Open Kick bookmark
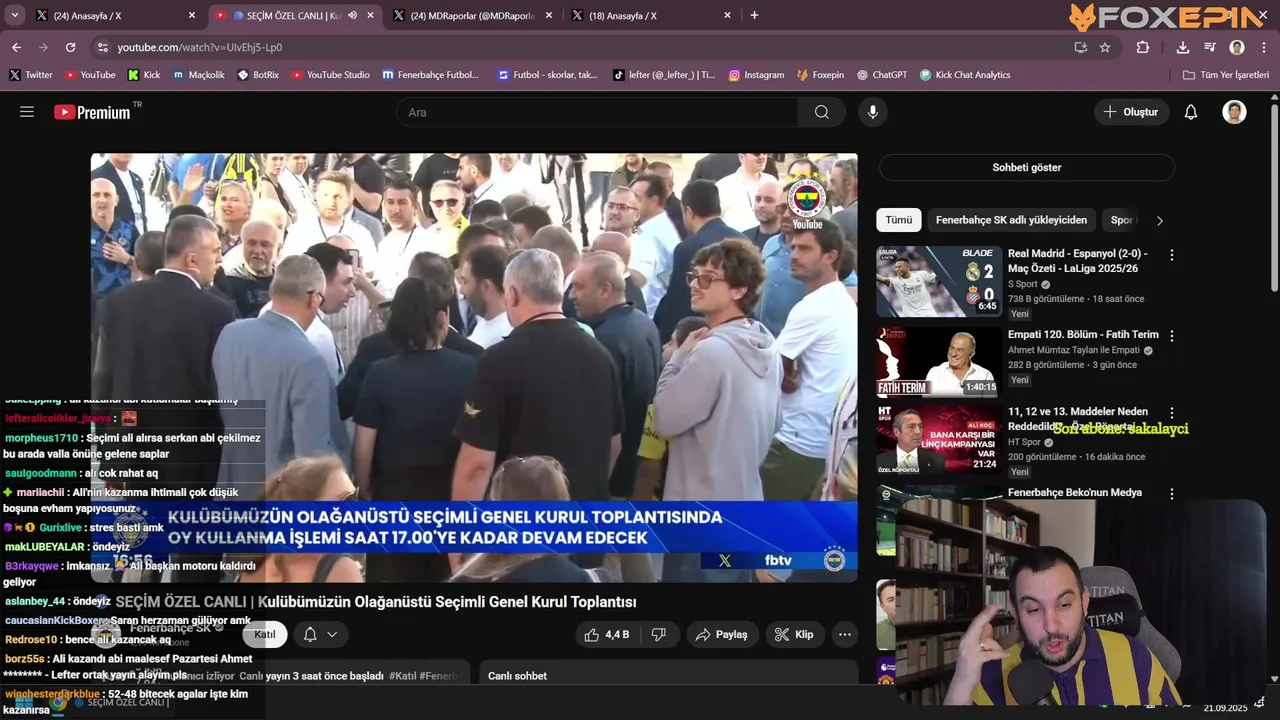The width and height of the screenshot is (1280, 720). pyautogui.click(x=144, y=75)
